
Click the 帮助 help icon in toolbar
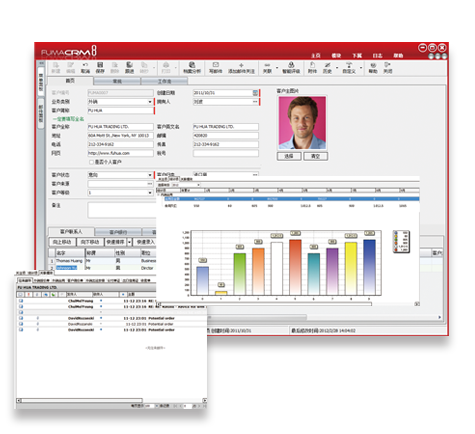coord(373,68)
